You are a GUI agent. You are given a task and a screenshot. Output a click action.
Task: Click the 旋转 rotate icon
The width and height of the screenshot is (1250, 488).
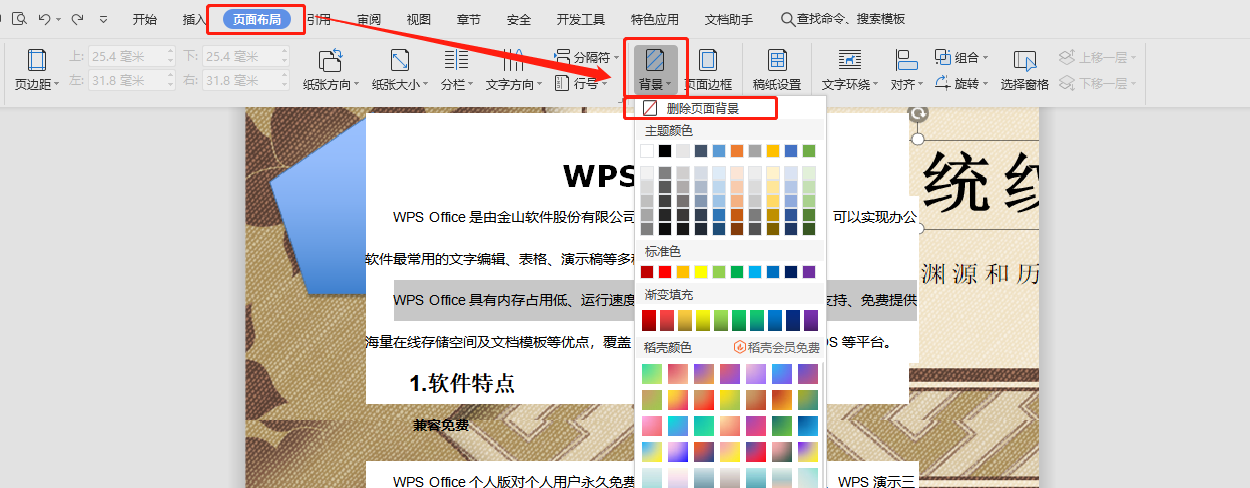[943, 83]
